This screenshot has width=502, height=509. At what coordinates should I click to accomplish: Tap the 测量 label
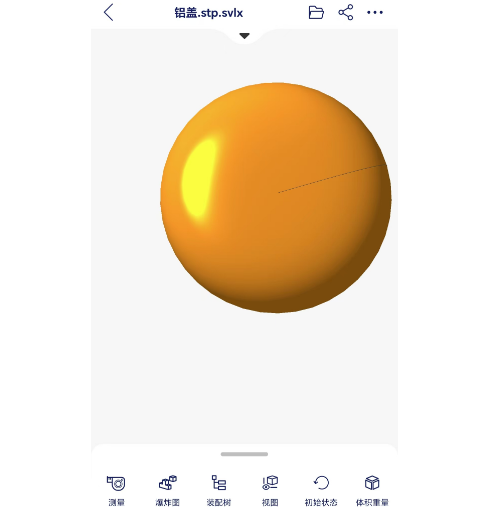[116, 502]
